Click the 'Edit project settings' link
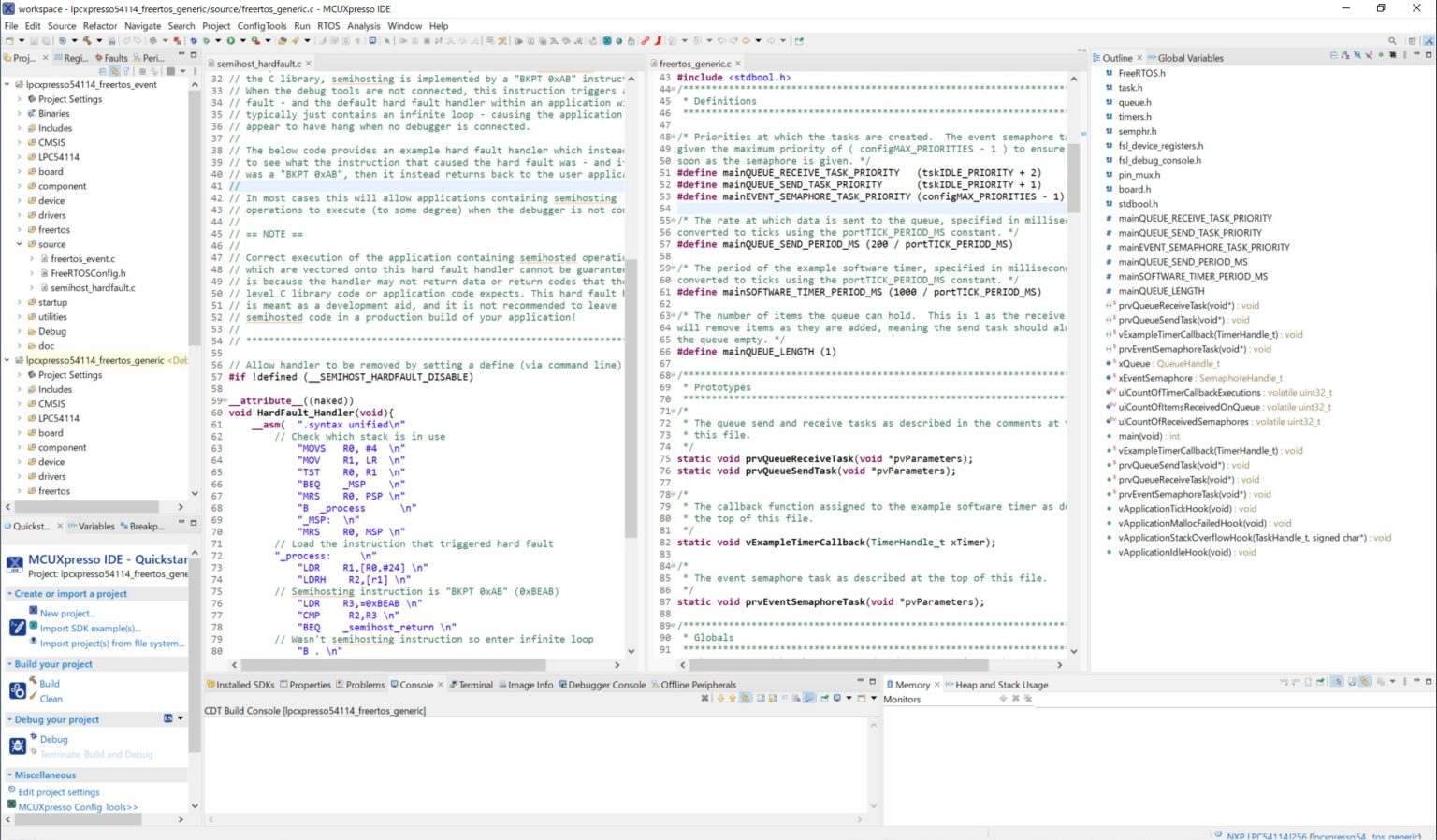 pos(58,792)
